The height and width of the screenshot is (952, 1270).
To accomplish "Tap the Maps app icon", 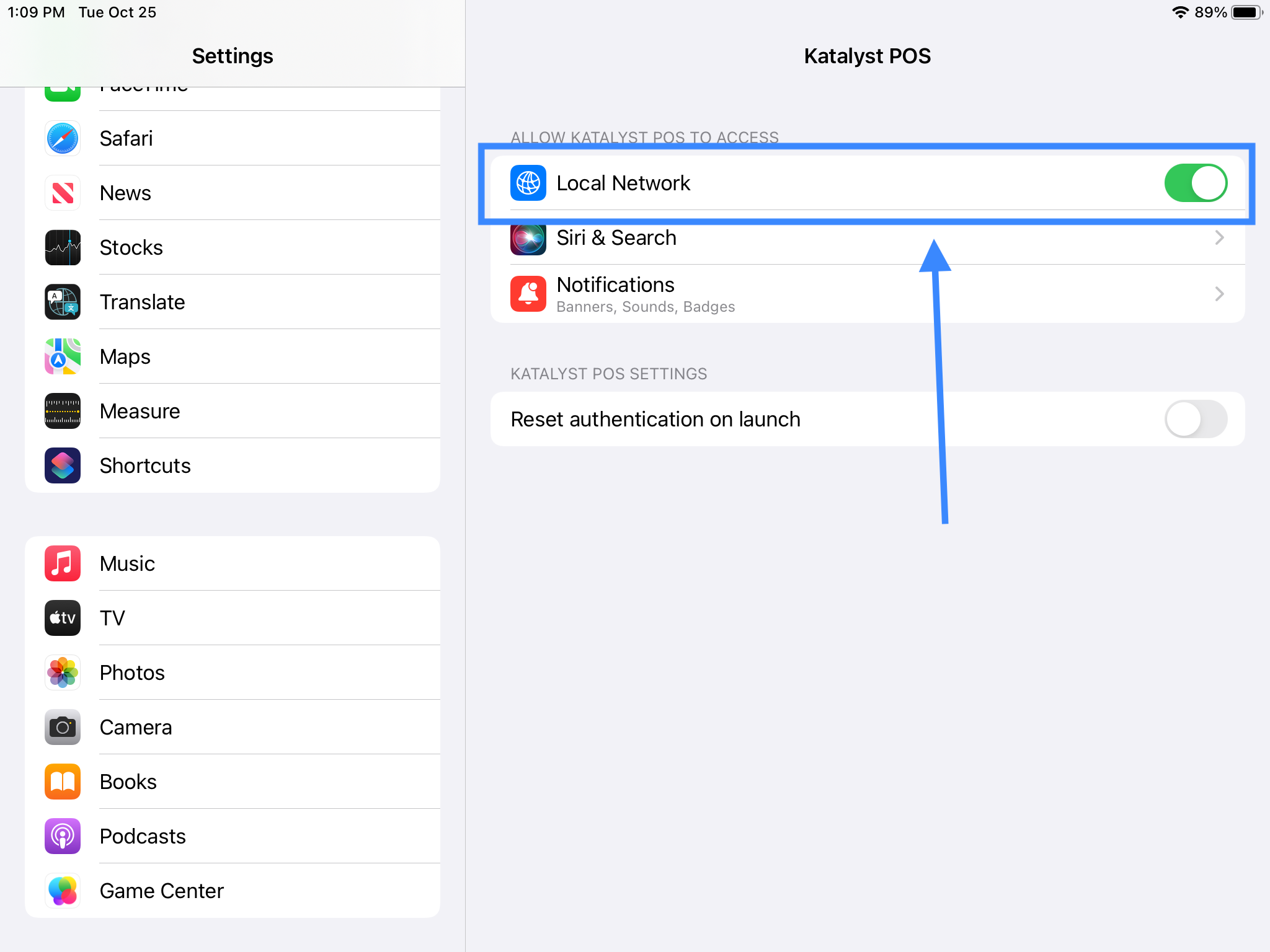I will (63, 356).
